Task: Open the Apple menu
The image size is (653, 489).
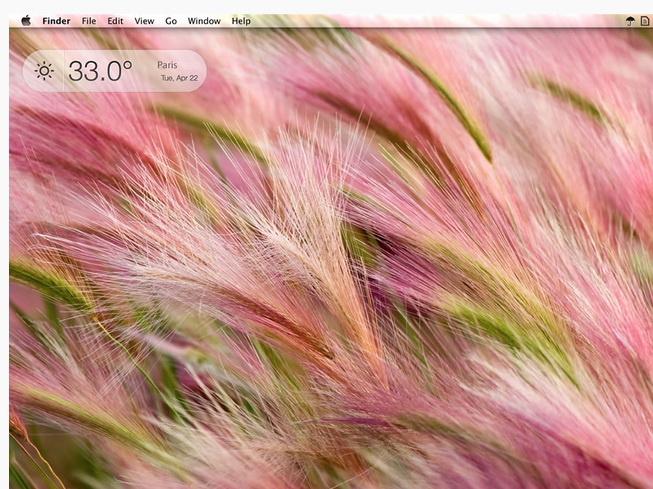Action: coord(26,21)
